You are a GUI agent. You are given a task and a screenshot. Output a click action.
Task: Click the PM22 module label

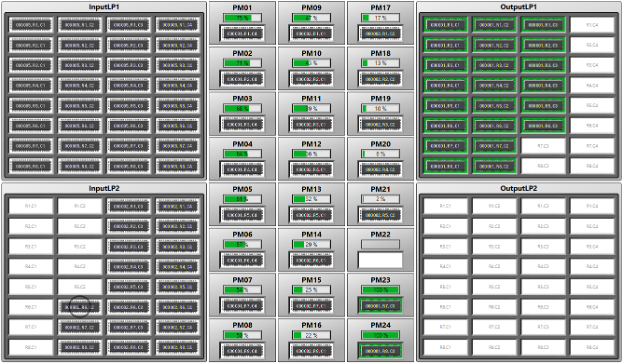click(x=380, y=235)
